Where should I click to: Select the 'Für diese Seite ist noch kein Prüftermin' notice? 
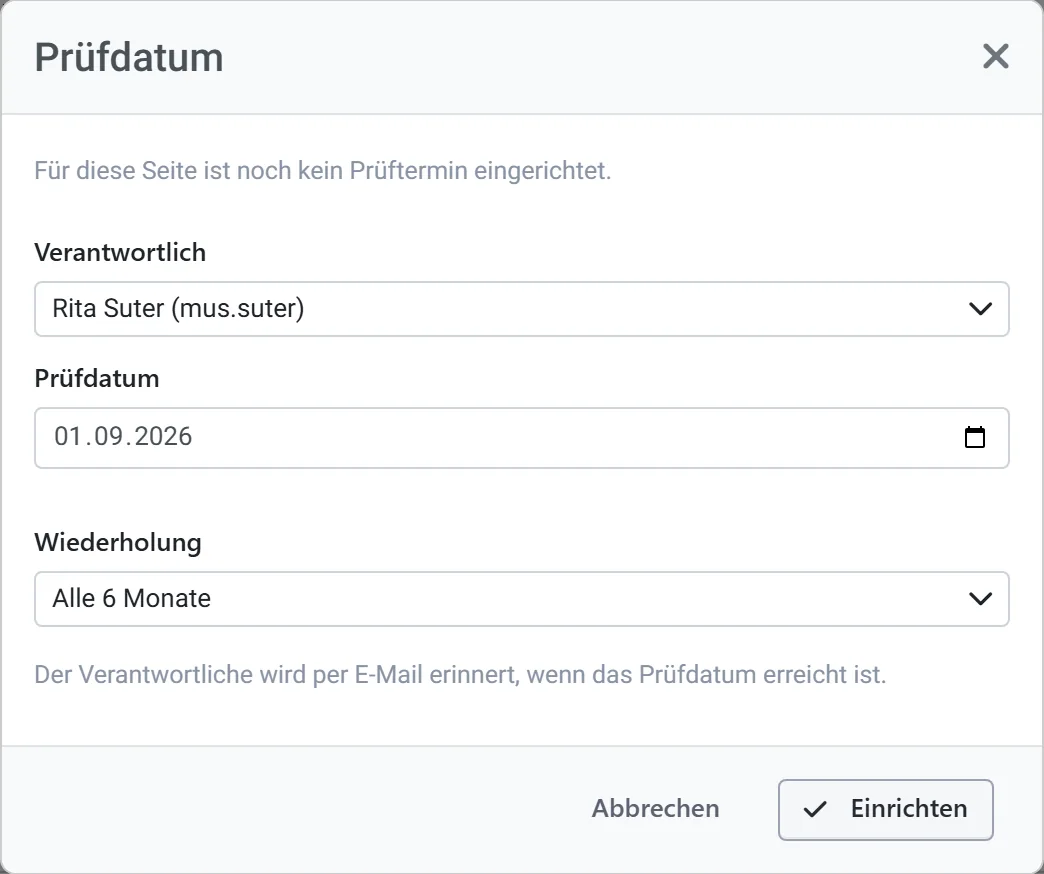pos(323,170)
